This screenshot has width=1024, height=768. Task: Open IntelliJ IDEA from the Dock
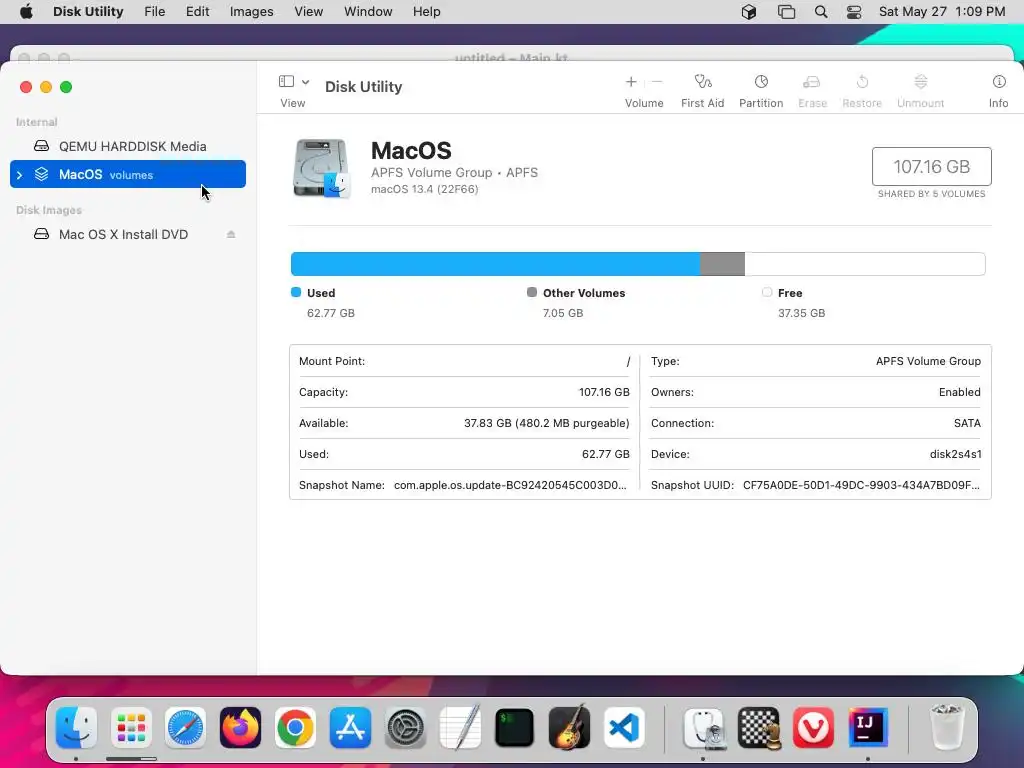pos(868,728)
